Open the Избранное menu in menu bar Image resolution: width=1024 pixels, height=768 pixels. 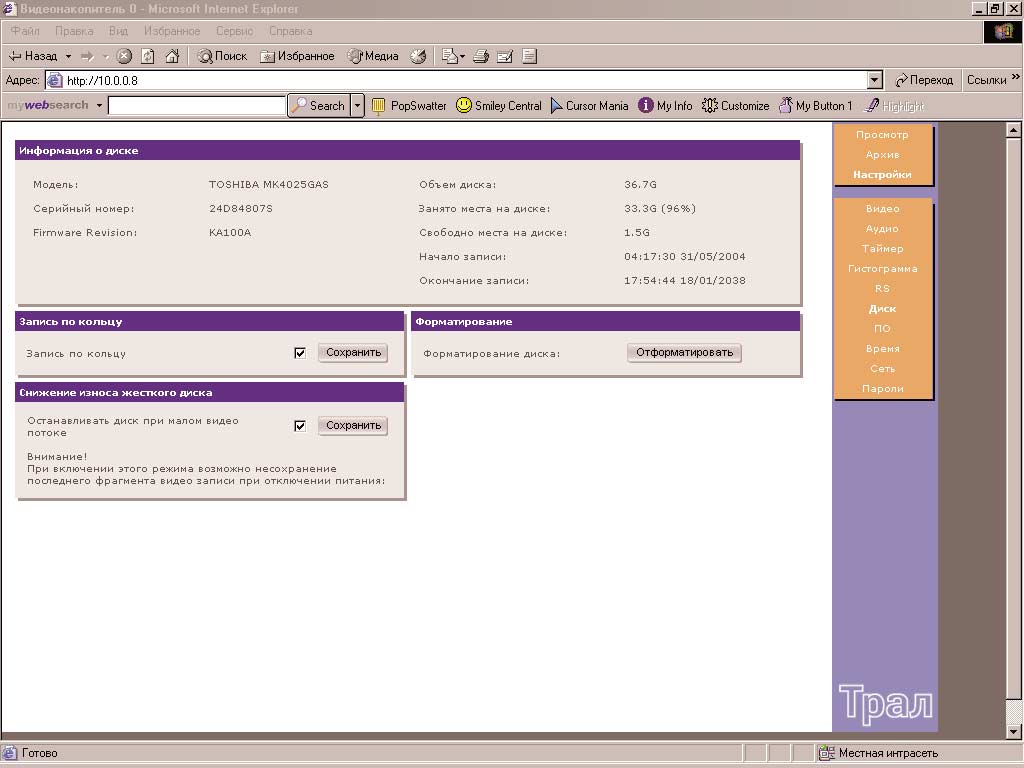coord(171,31)
